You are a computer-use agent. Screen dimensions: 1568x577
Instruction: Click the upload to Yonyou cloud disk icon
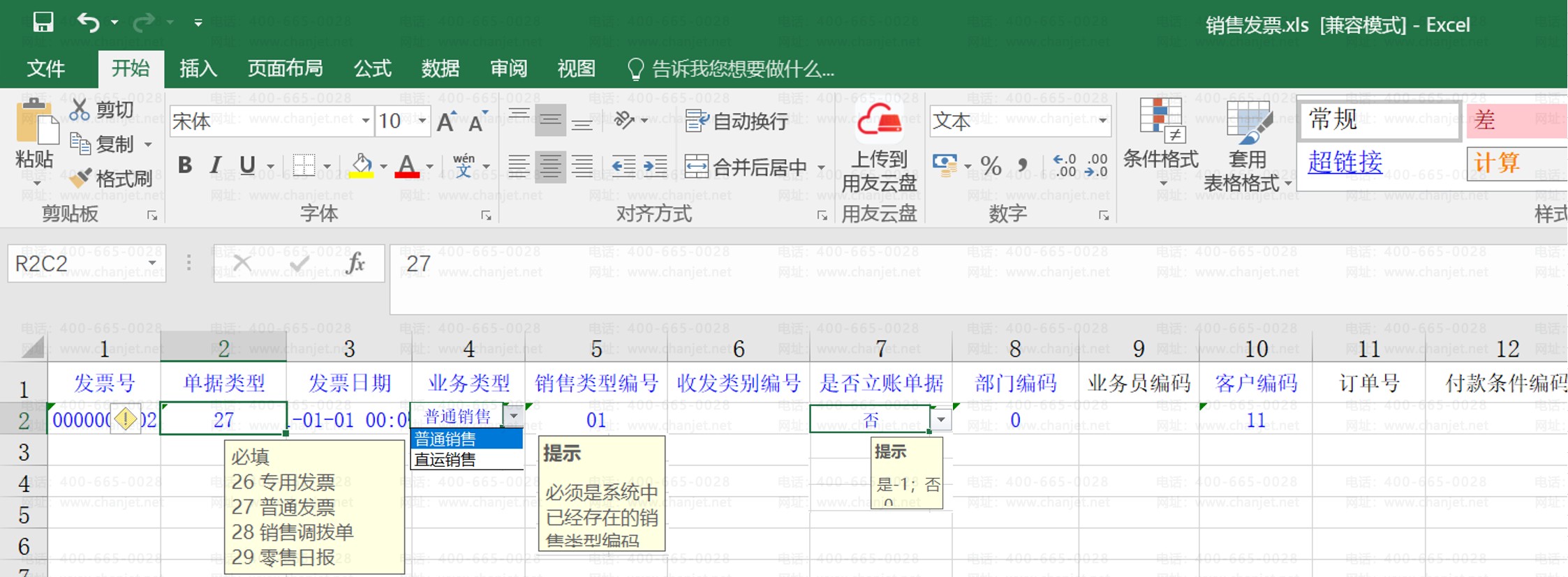879,121
